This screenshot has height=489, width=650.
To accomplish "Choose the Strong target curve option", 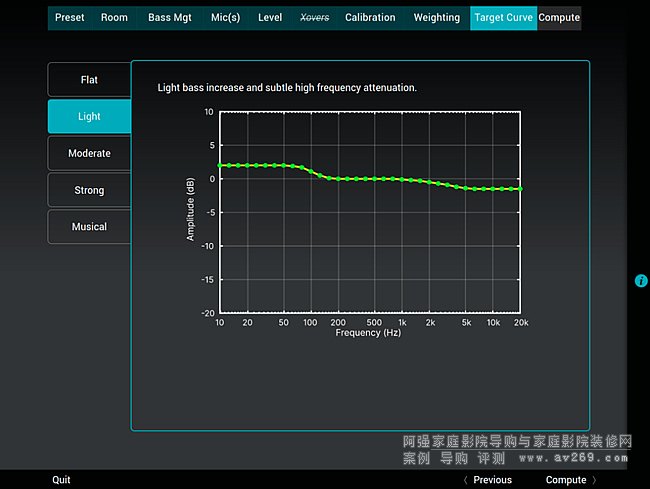I will click(89, 190).
